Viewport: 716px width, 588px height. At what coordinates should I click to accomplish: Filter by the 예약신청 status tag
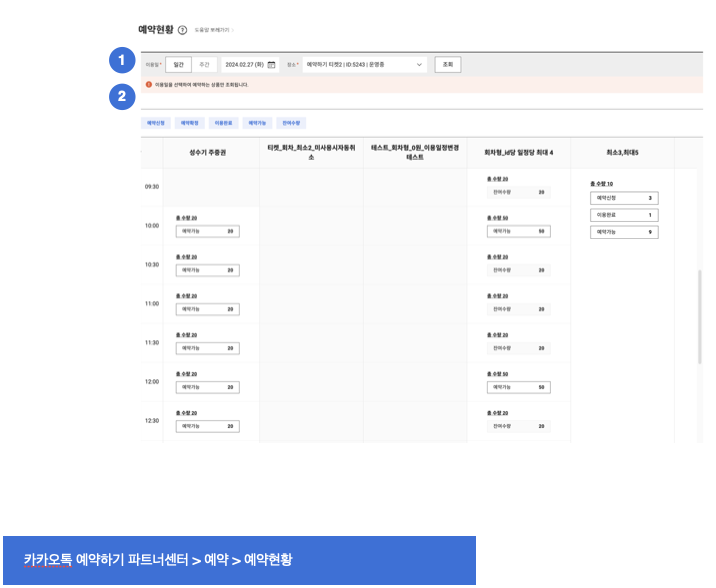156,123
